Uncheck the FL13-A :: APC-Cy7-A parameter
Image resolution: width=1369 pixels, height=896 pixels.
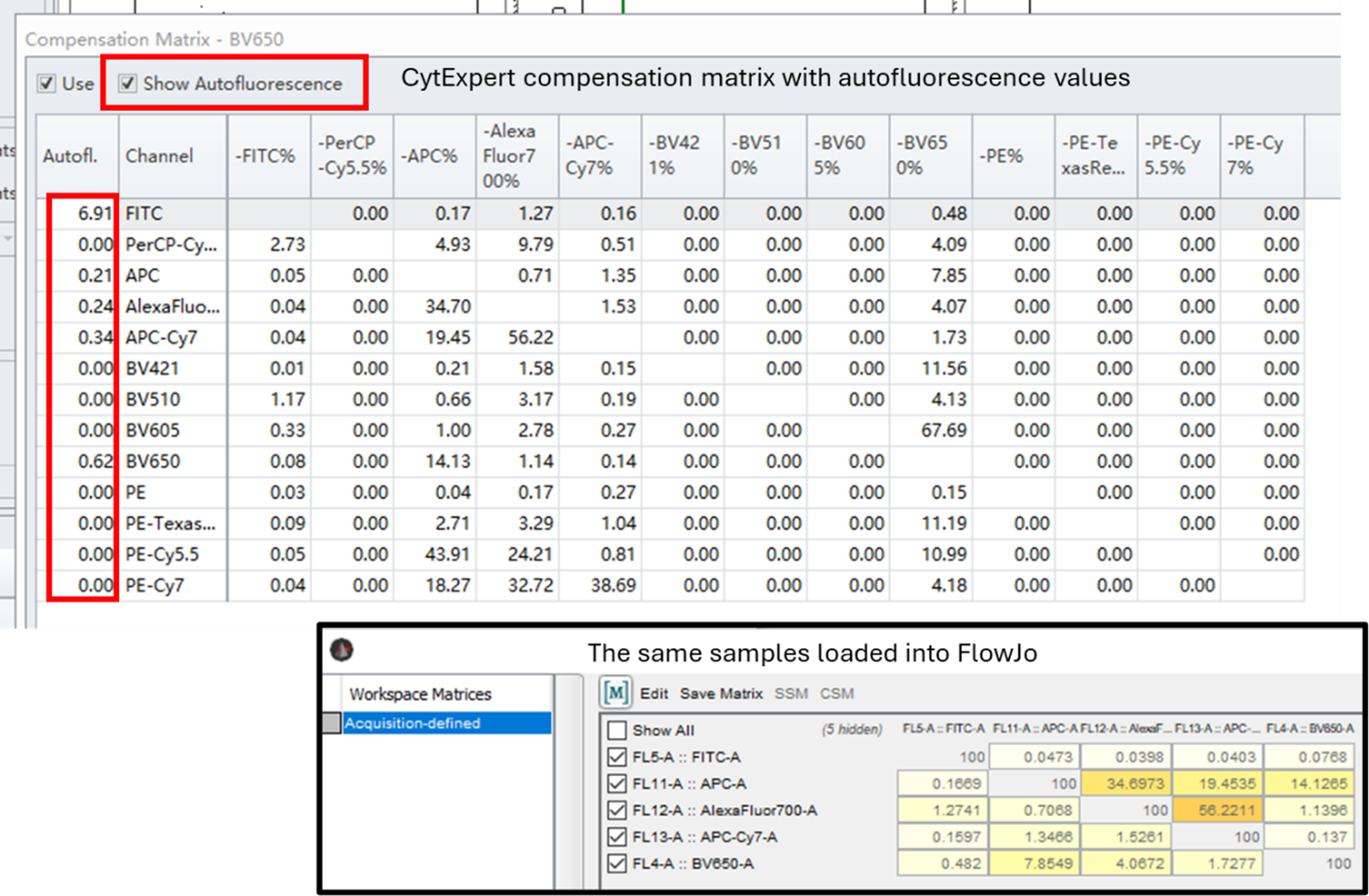coord(617,837)
